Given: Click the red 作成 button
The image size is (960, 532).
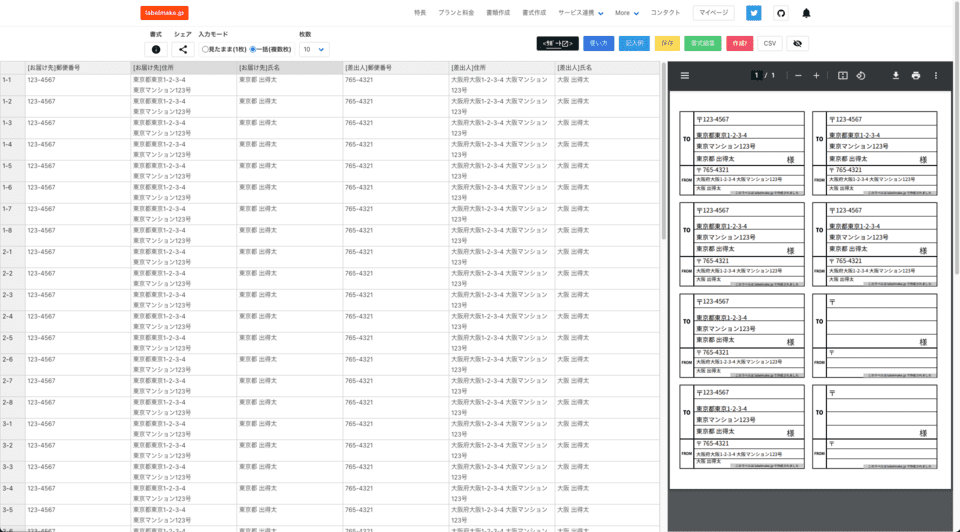Looking at the screenshot, I should 740,43.
